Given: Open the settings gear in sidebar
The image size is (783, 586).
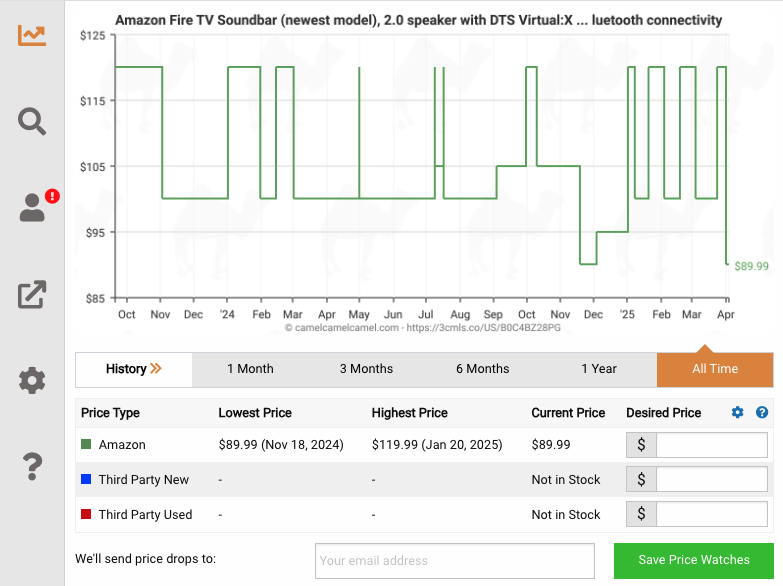Looking at the screenshot, I should [32, 380].
